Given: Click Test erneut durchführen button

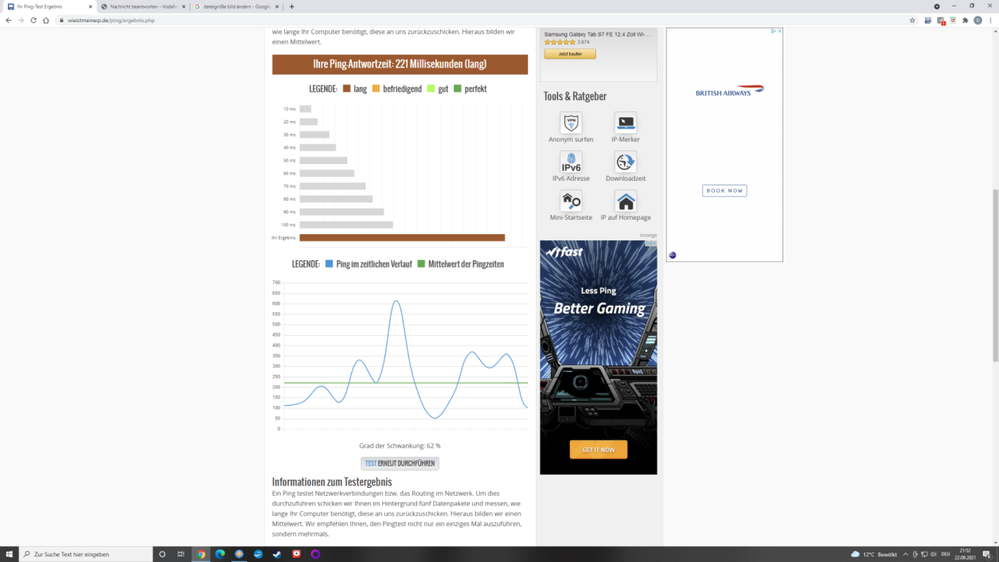Looking at the screenshot, I should click(399, 463).
